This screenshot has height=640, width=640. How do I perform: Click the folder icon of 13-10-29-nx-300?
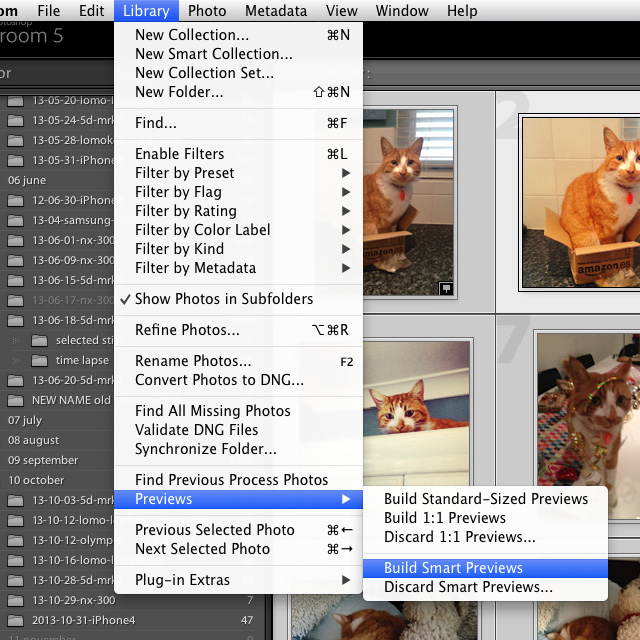[16, 600]
